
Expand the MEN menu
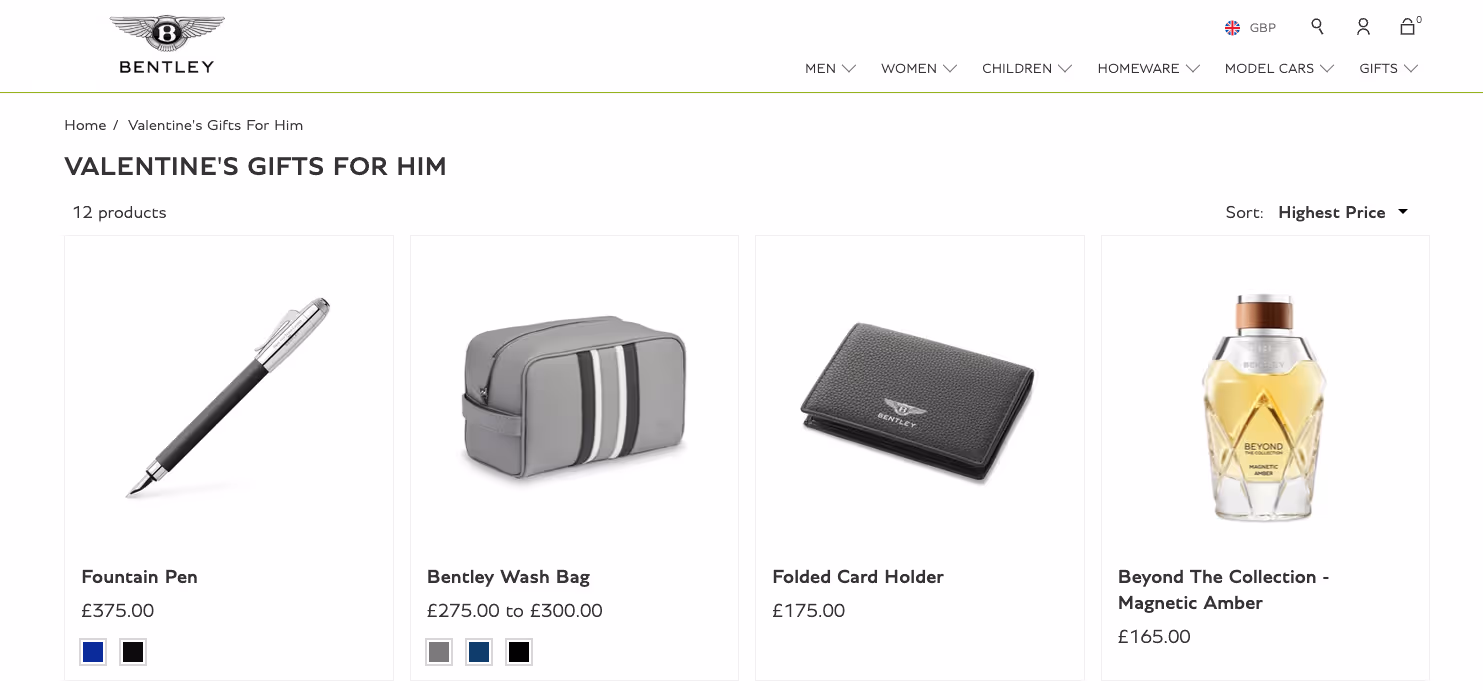(x=830, y=68)
